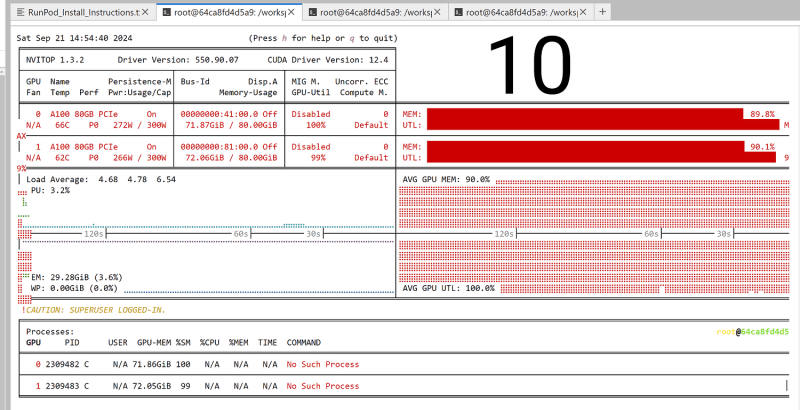Click the 60s marker in the GPU graph

(651, 234)
